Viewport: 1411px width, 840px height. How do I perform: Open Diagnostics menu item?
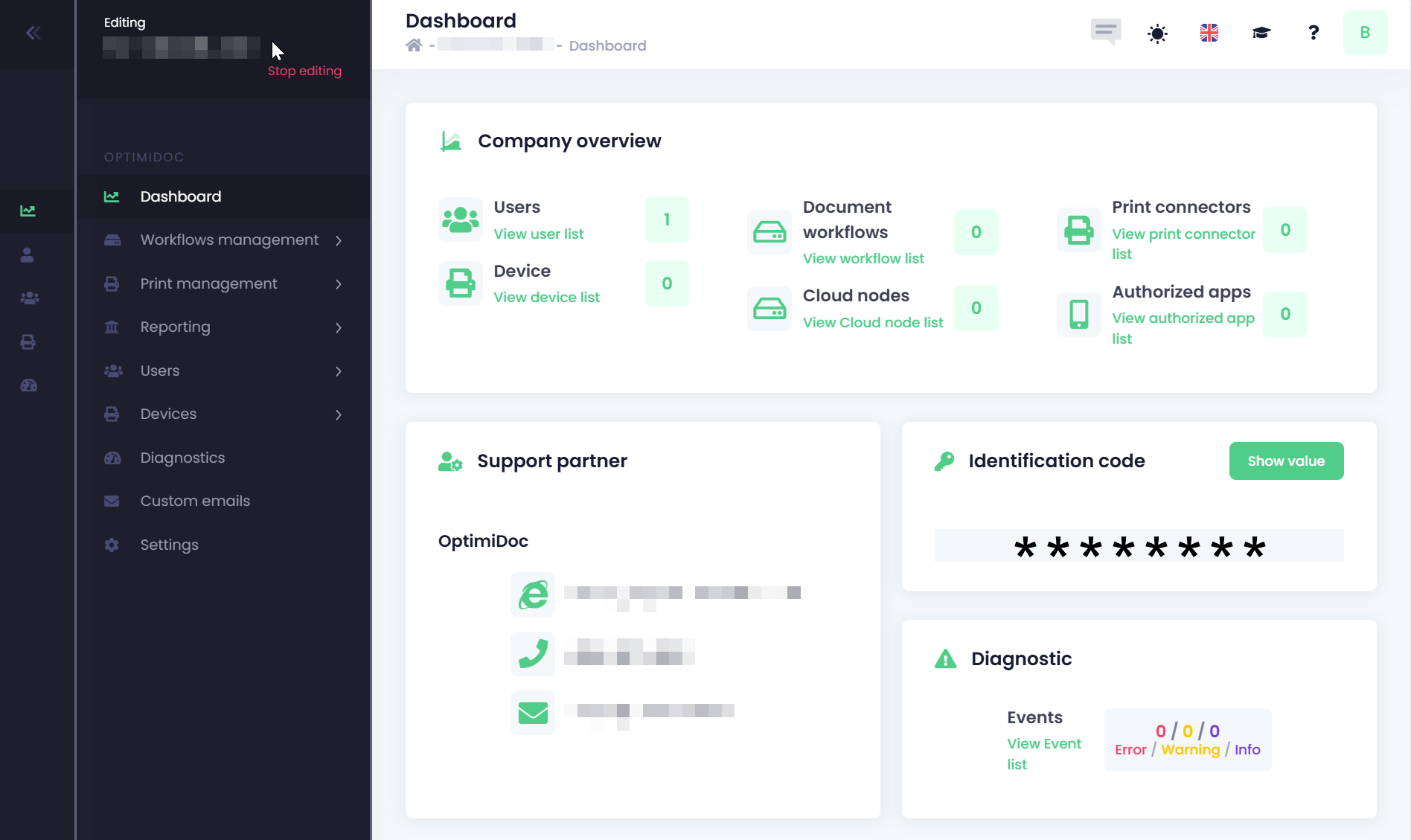[182, 458]
